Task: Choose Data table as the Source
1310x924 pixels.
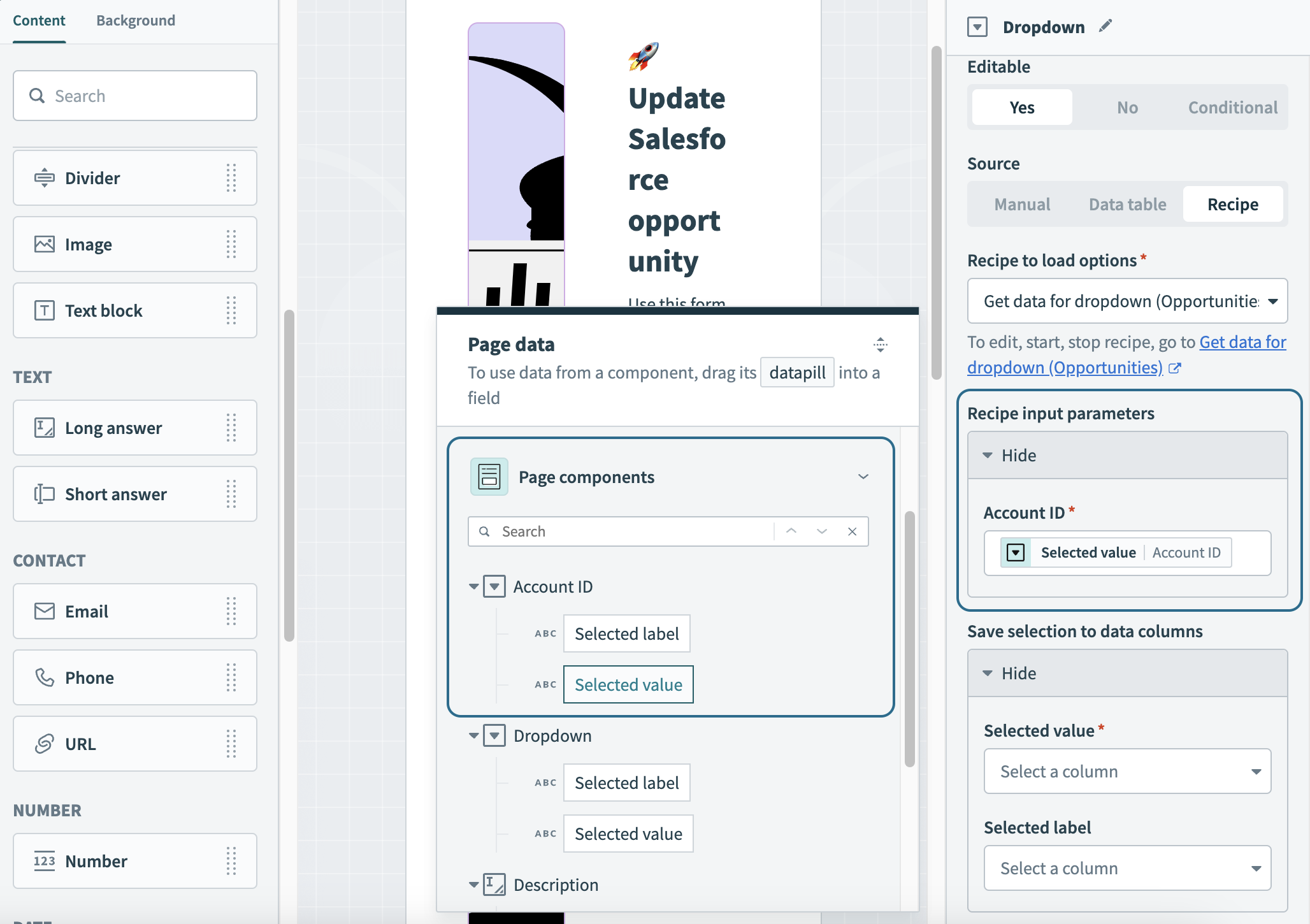Action: [x=1127, y=204]
